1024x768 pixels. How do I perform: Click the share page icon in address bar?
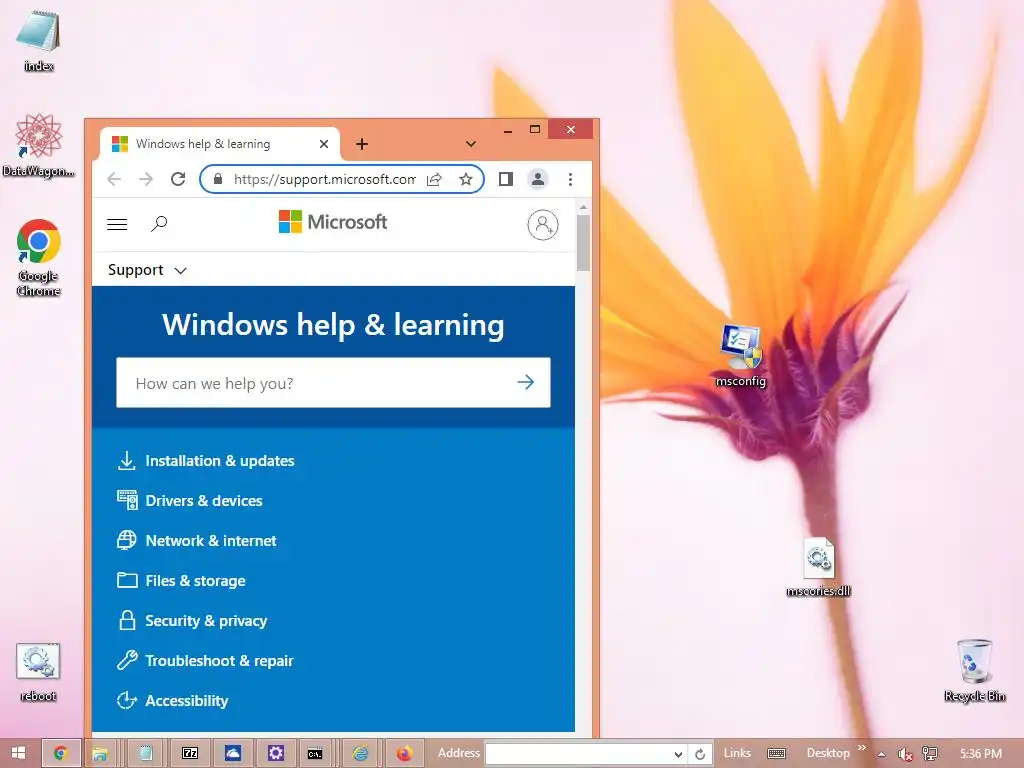pyautogui.click(x=434, y=180)
